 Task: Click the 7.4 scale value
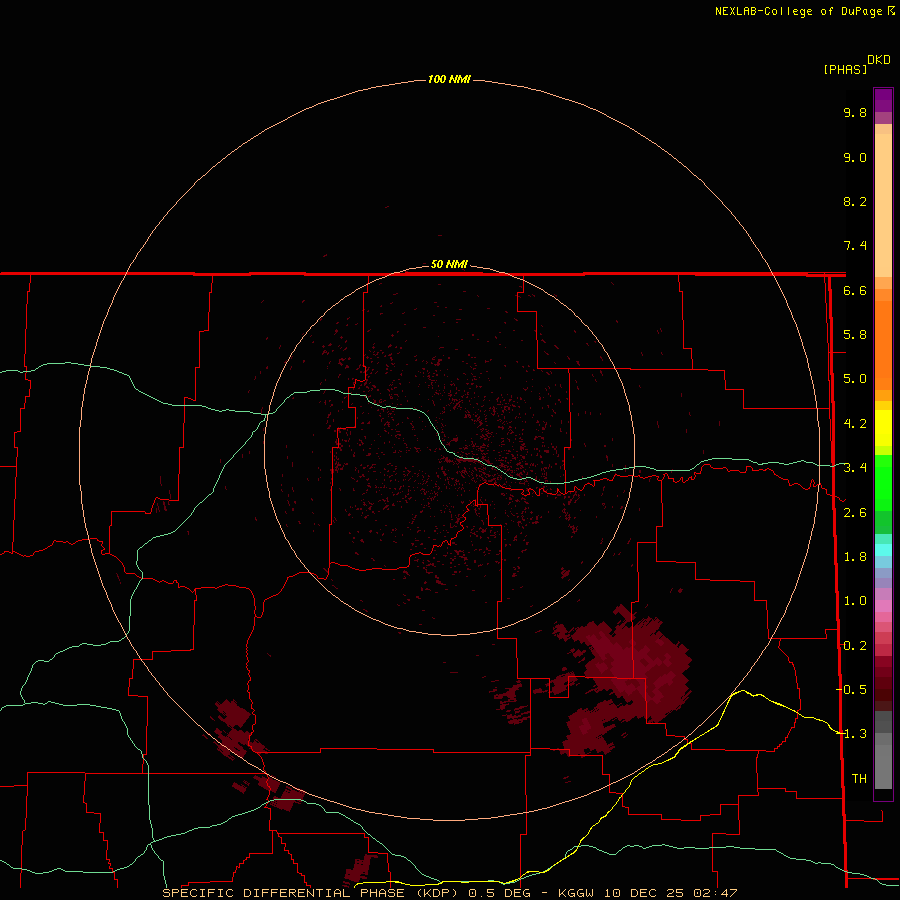(x=855, y=246)
